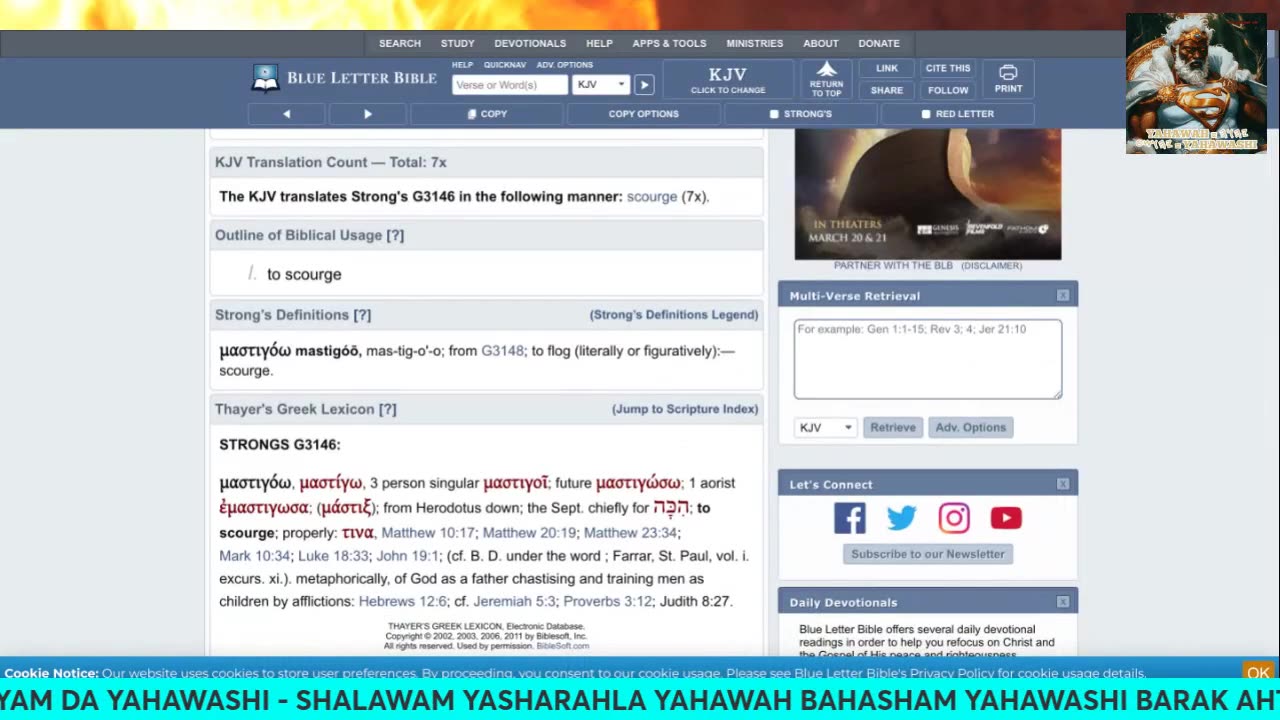Open the Hebrews 12:6 reference
Viewport: 1280px width, 720px height.
coord(402,602)
